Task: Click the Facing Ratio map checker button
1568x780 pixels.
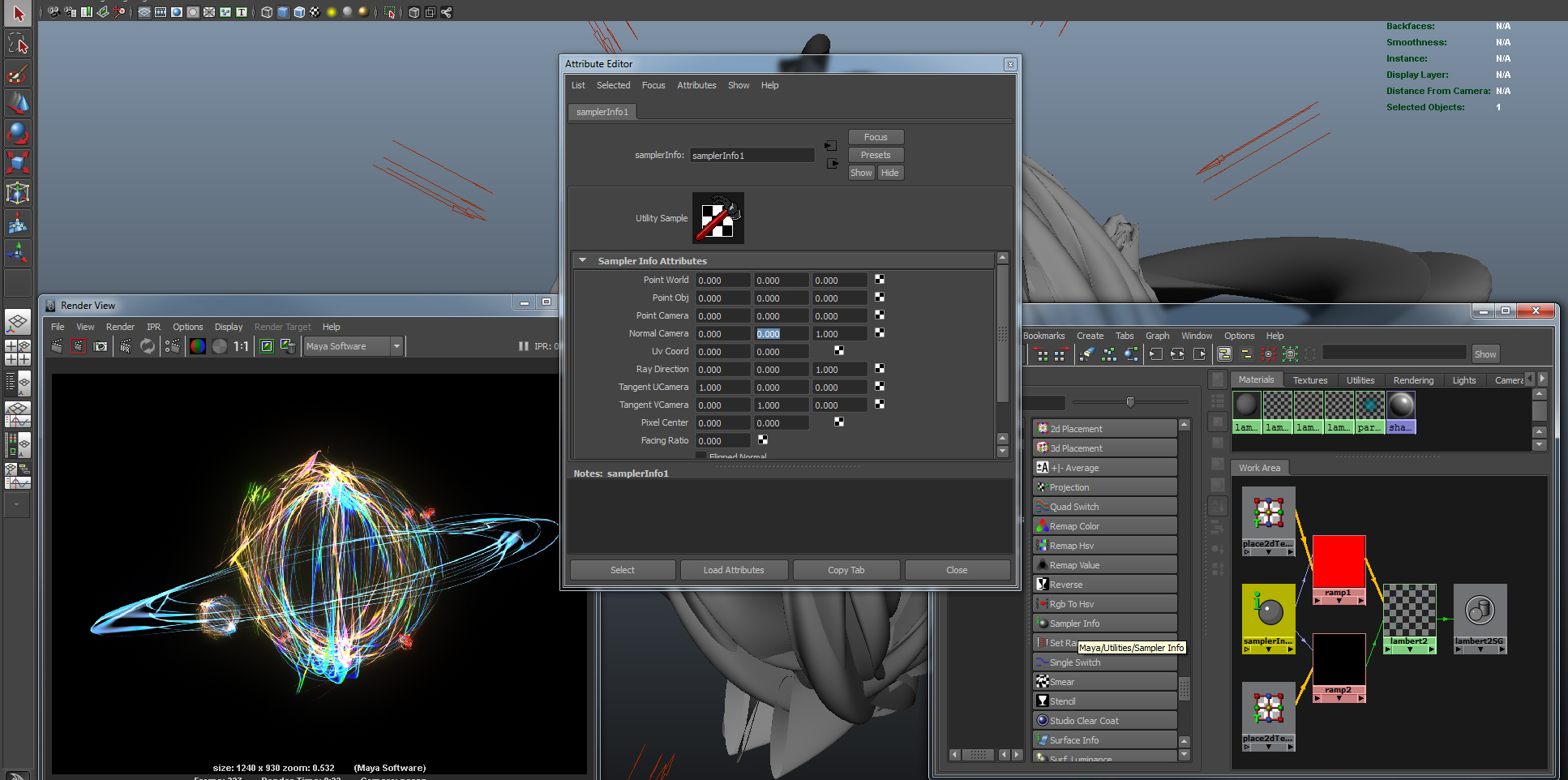Action: (x=763, y=440)
